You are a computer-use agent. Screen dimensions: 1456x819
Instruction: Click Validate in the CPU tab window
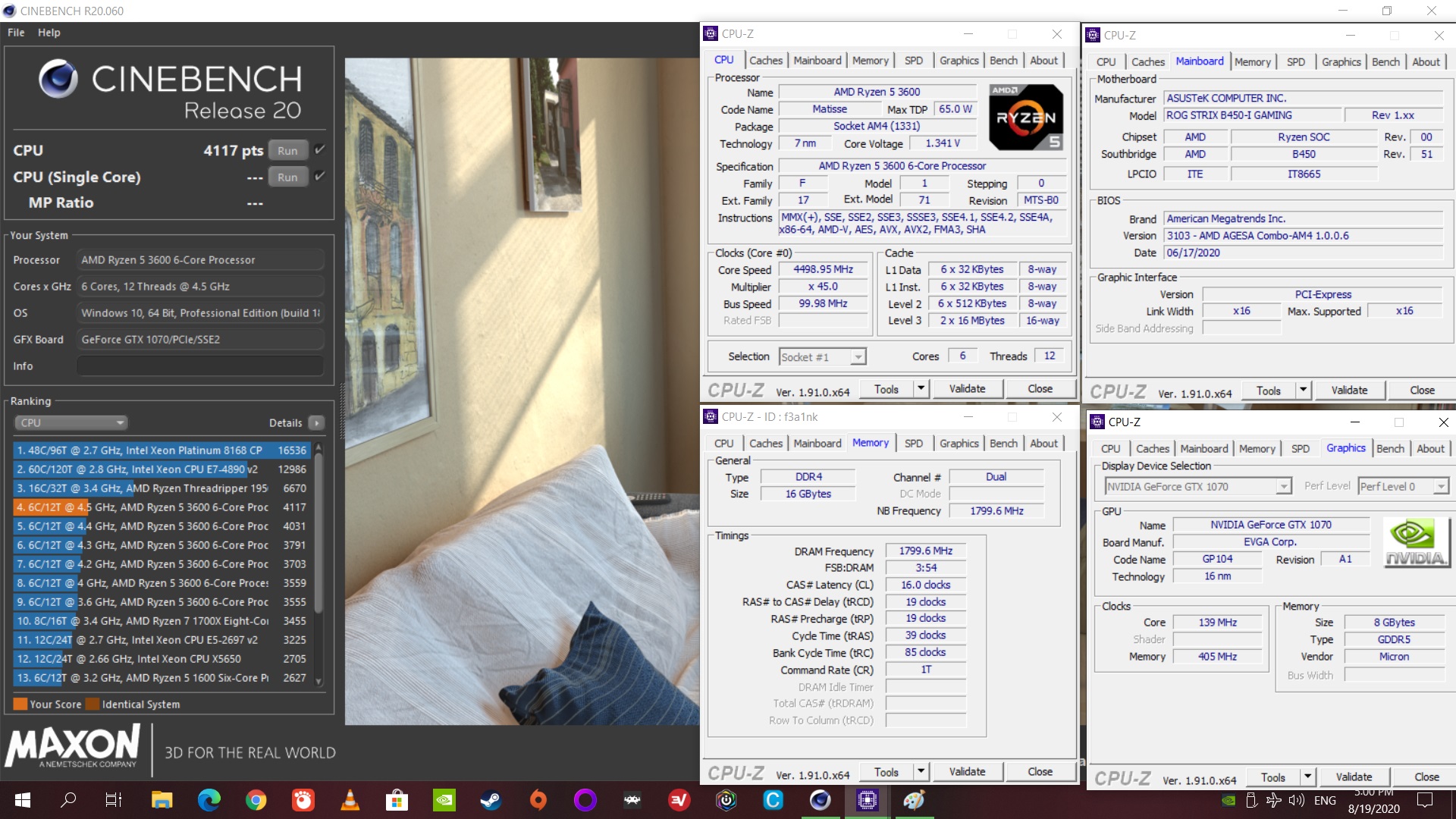click(x=967, y=389)
